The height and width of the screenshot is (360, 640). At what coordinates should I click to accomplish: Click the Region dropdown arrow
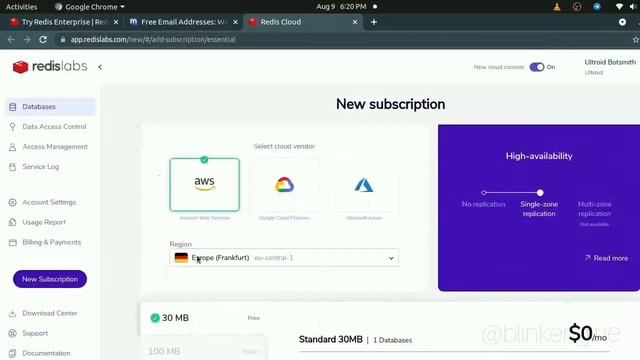click(391, 258)
